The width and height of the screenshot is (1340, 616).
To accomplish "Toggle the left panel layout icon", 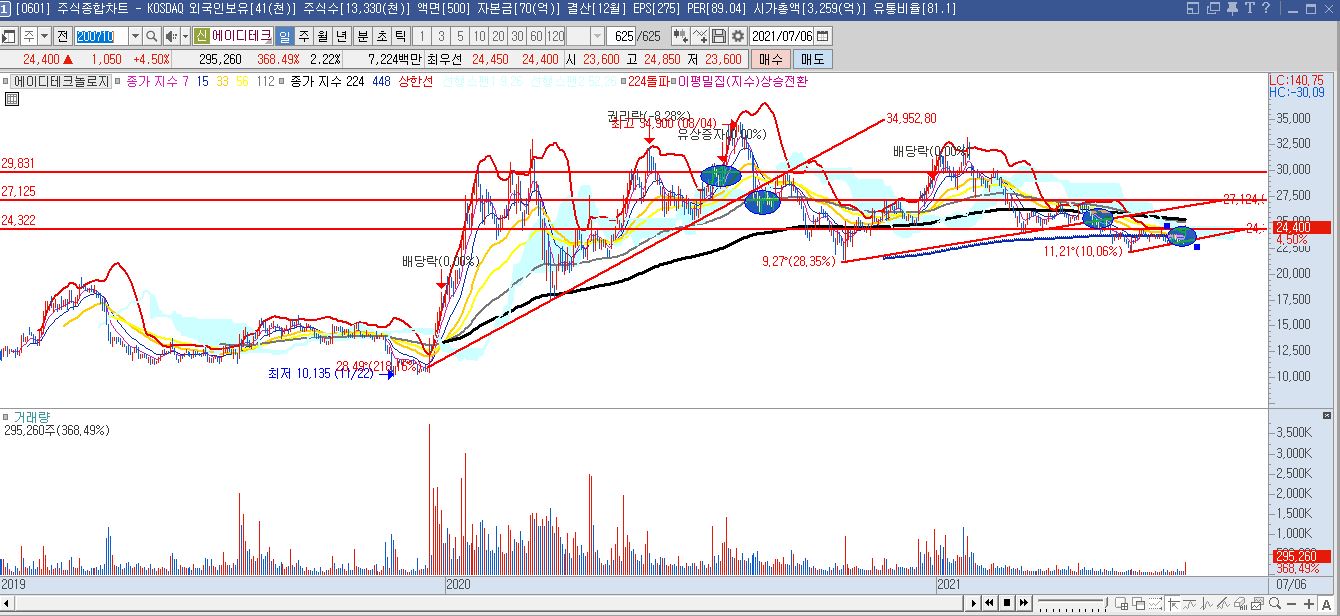I will pos(9,36).
